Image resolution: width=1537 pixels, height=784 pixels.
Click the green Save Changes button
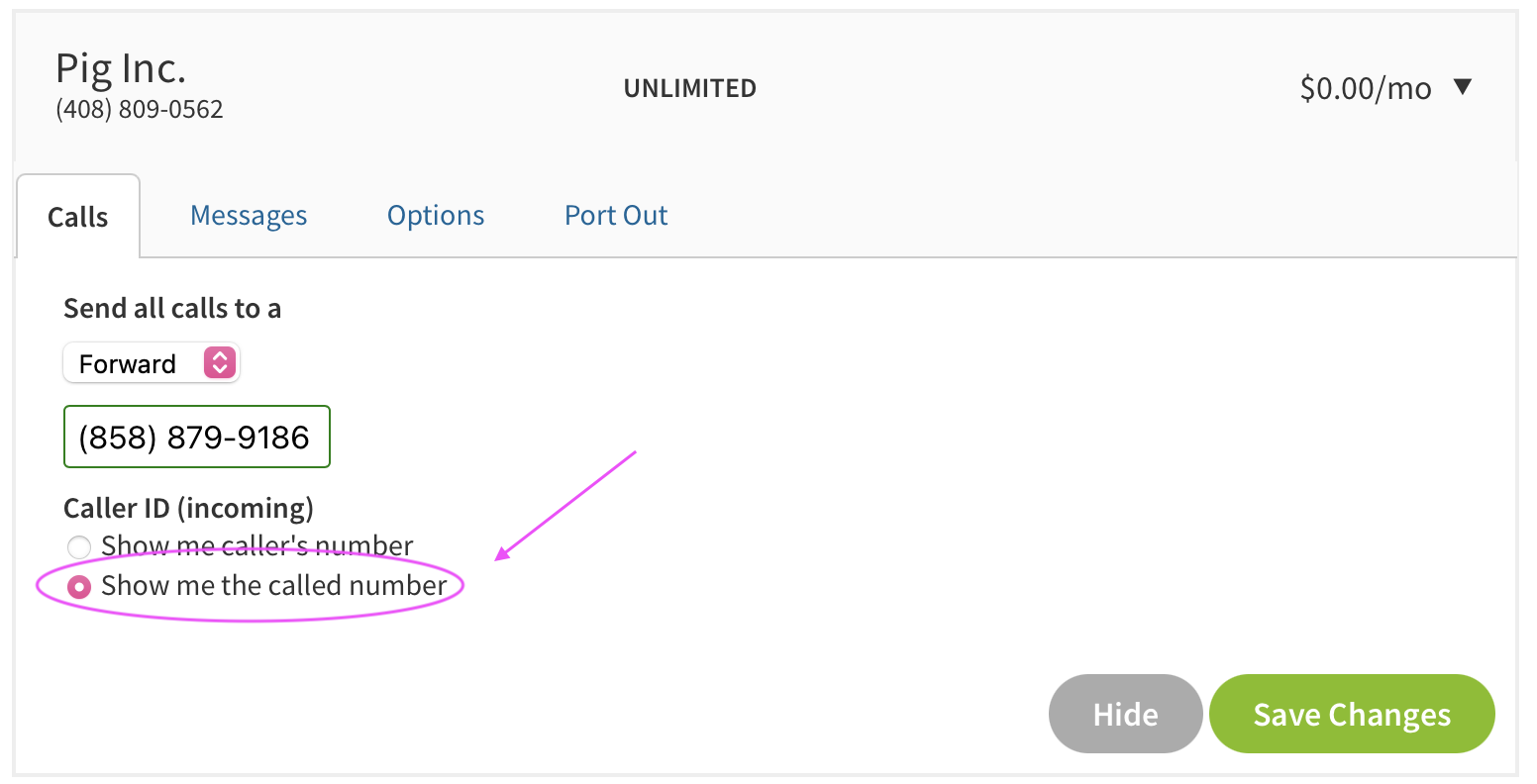tap(1351, 714)
